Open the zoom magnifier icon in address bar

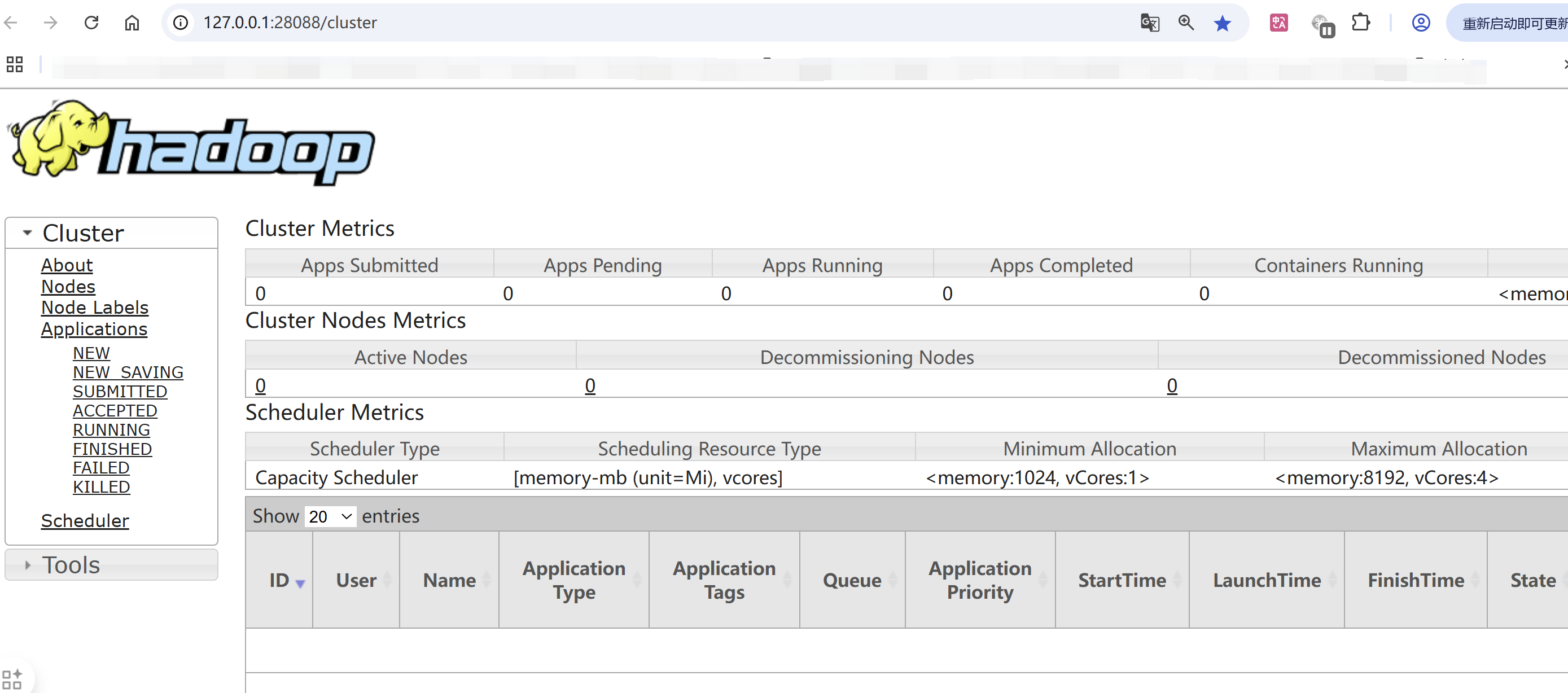click(x=1185, y=23)
